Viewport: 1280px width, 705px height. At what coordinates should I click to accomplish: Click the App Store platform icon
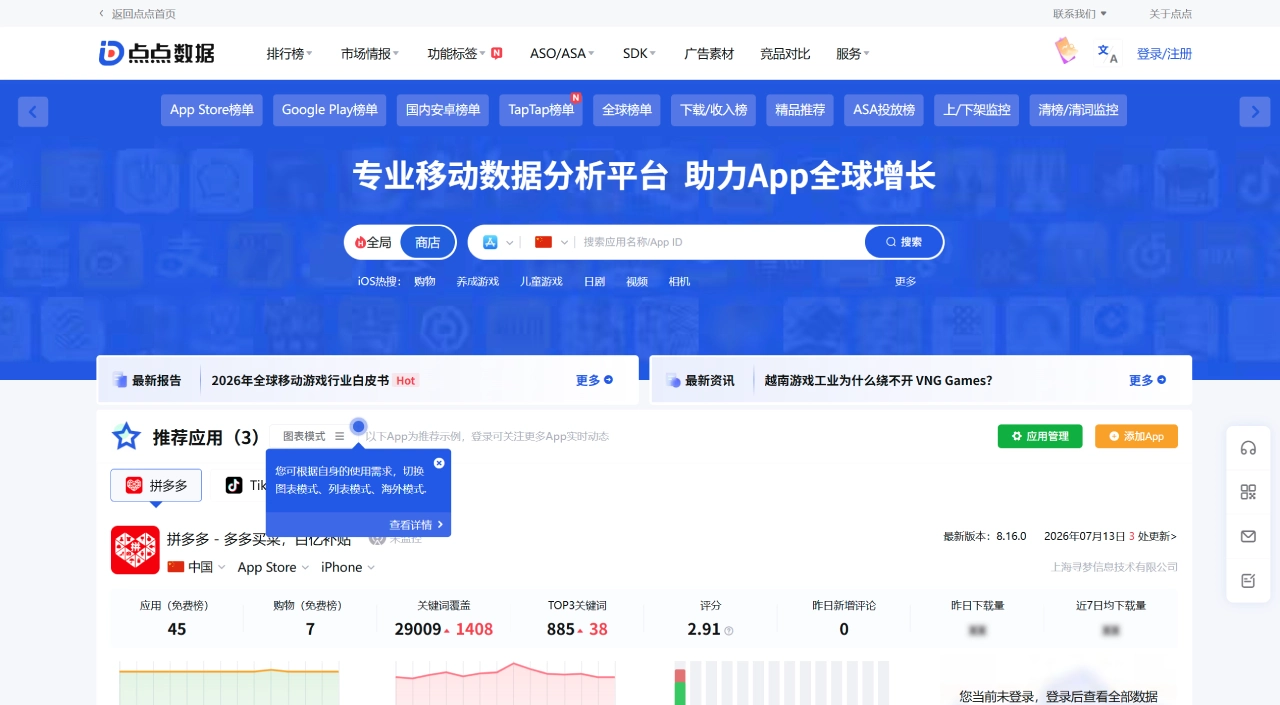491,242
